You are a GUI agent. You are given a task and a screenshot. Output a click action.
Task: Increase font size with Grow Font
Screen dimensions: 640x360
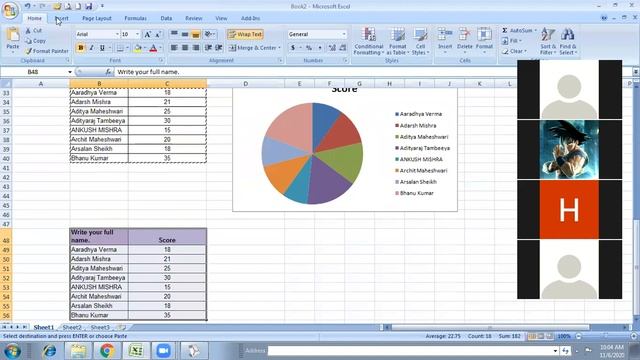point(147,34)
